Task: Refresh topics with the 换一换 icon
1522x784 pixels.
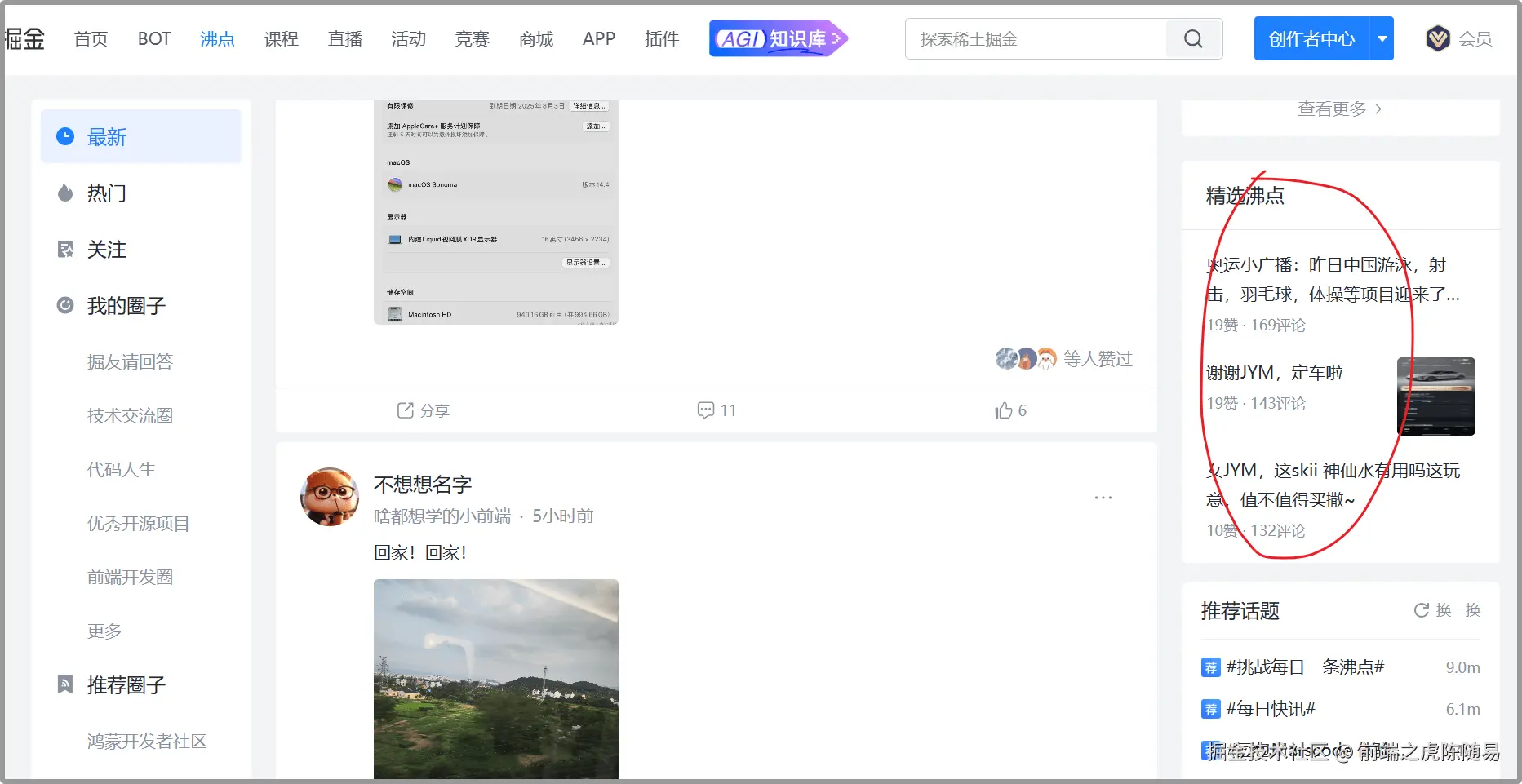Action: coord(1422,609)
